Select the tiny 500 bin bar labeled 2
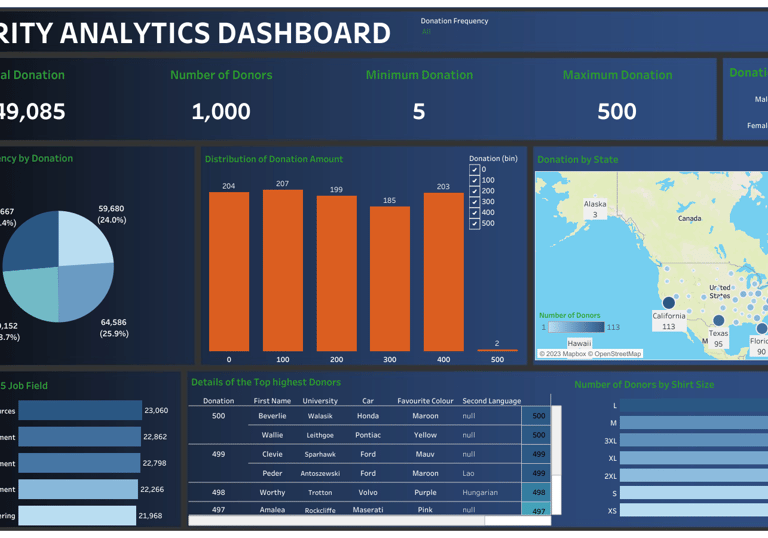This screenshot has height=538, width=768. [x=497, y=350]
